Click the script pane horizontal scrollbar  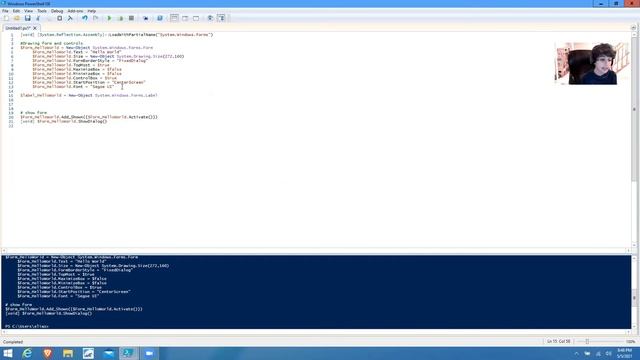click(x=316, y=250)
